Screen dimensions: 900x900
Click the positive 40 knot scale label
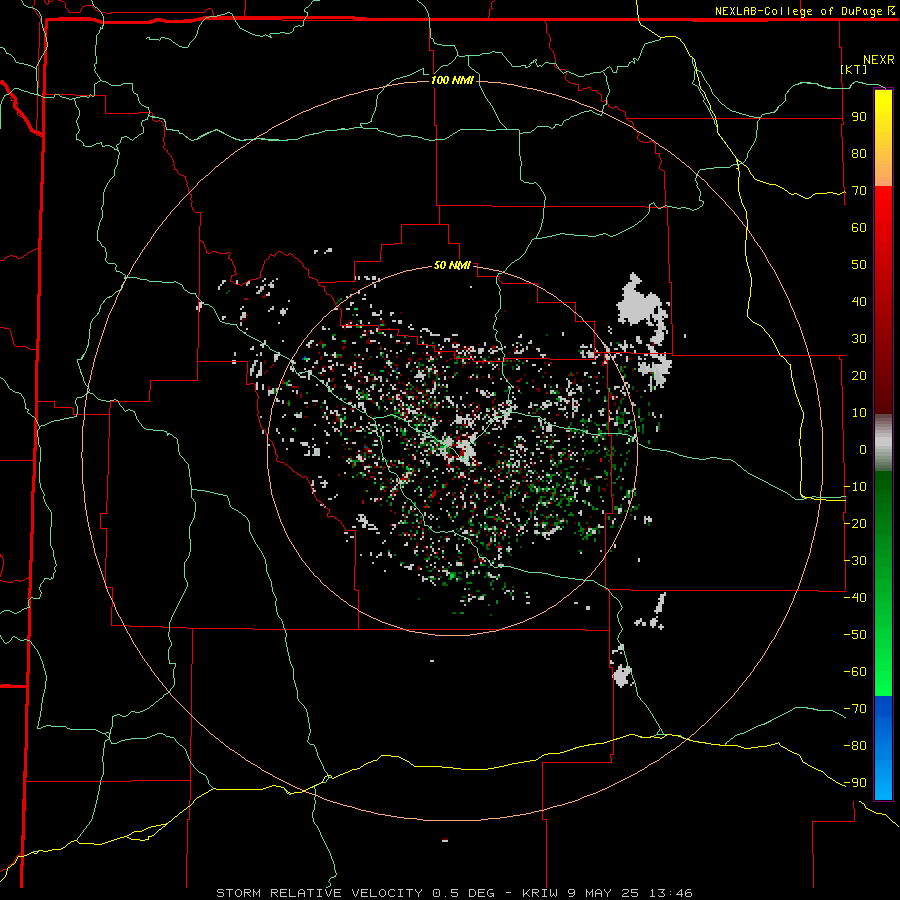tap(859, 302)
